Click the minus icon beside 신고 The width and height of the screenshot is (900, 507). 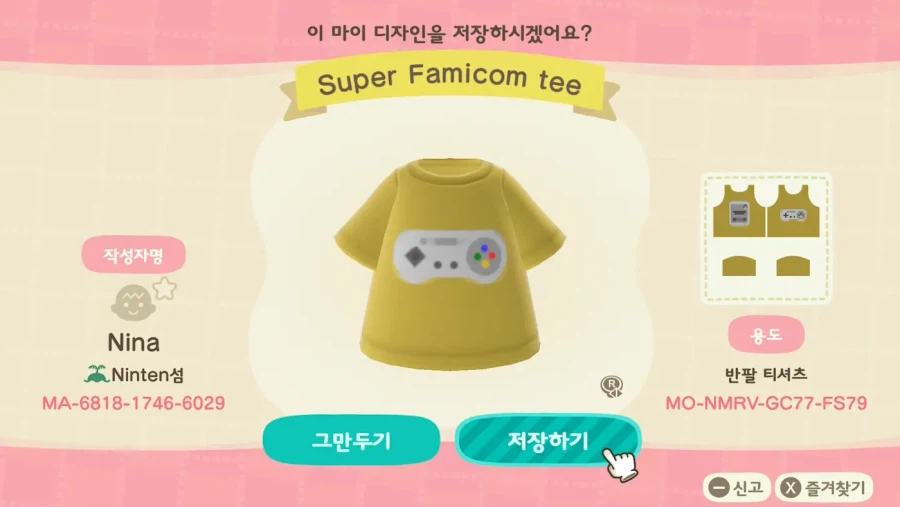click(x=718, y=488)
